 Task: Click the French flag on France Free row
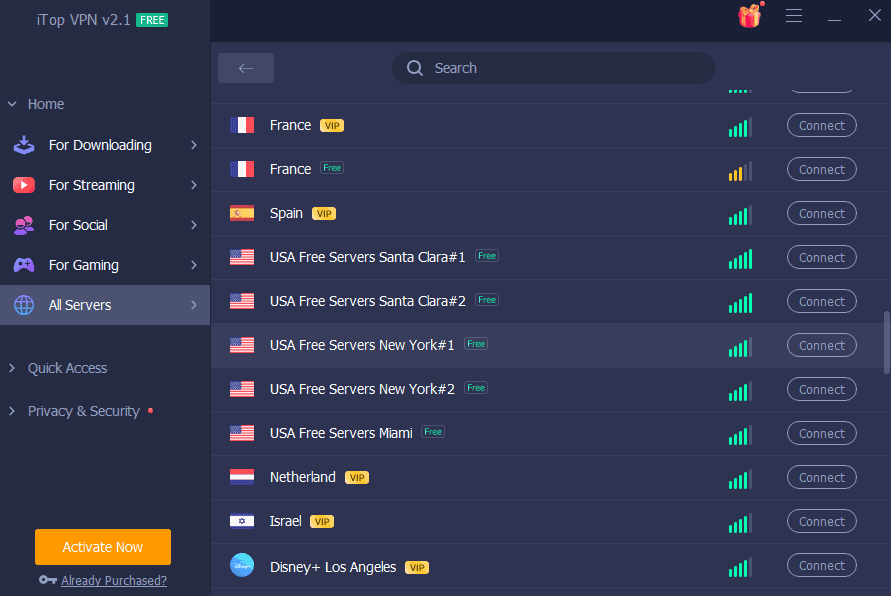(242, 169)
